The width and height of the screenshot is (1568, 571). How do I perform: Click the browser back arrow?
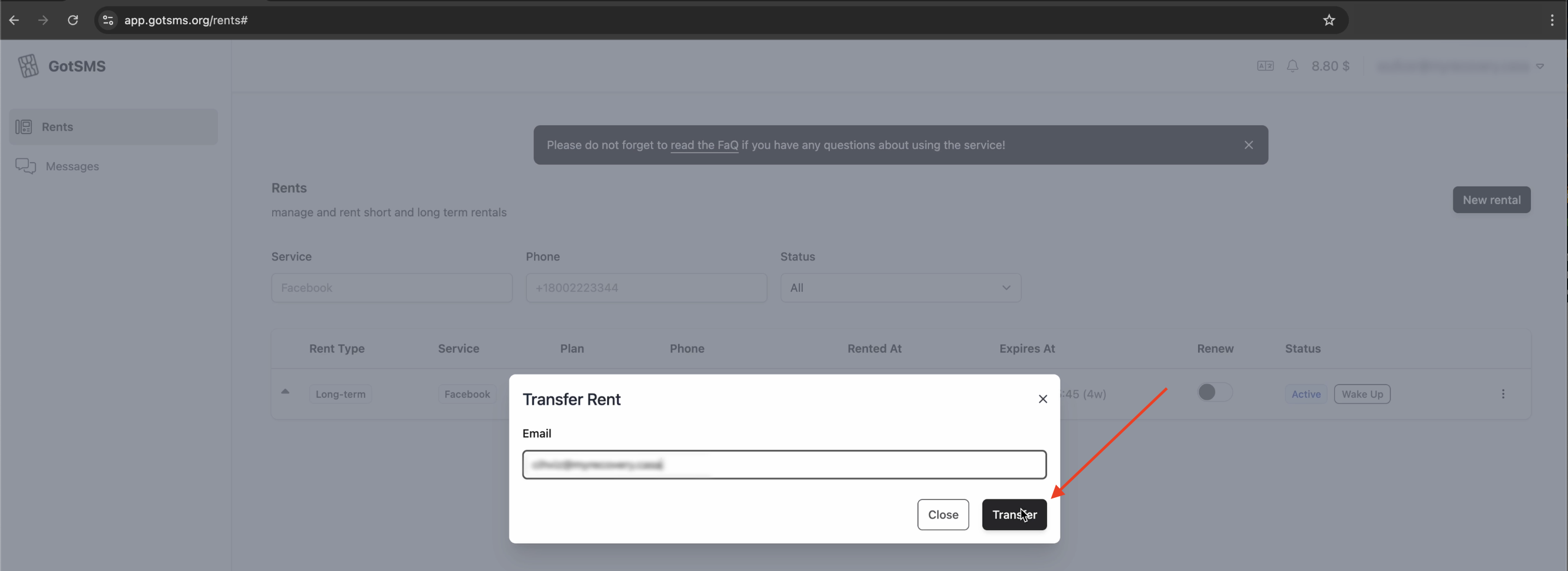pyautogui.click(x=14, y=20)
